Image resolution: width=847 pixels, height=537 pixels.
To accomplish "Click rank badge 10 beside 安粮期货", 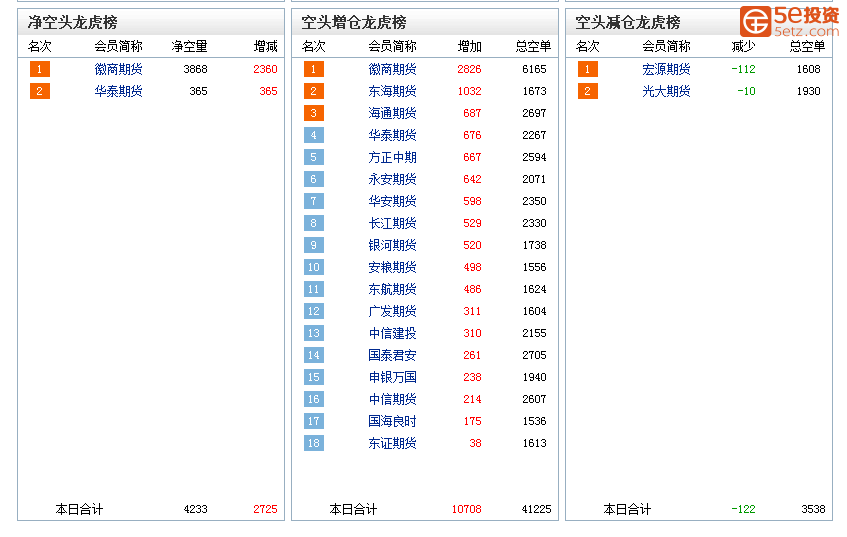I will pyautogui.click(x=313, y=267).
